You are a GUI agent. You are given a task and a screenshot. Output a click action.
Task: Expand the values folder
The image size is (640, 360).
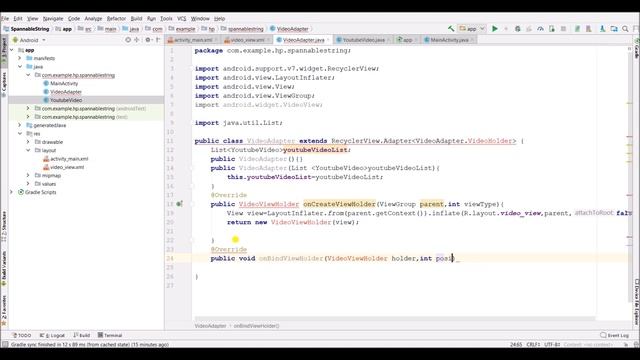28,184
